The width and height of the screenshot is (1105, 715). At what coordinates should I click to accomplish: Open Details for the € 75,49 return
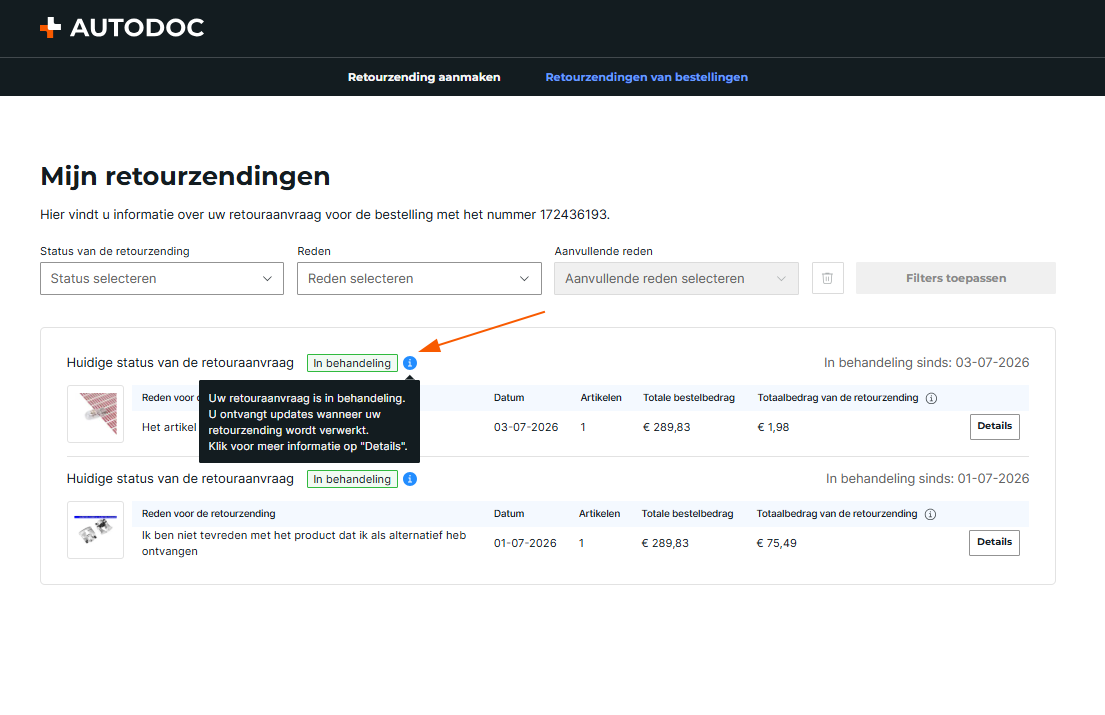pos(994,542)
